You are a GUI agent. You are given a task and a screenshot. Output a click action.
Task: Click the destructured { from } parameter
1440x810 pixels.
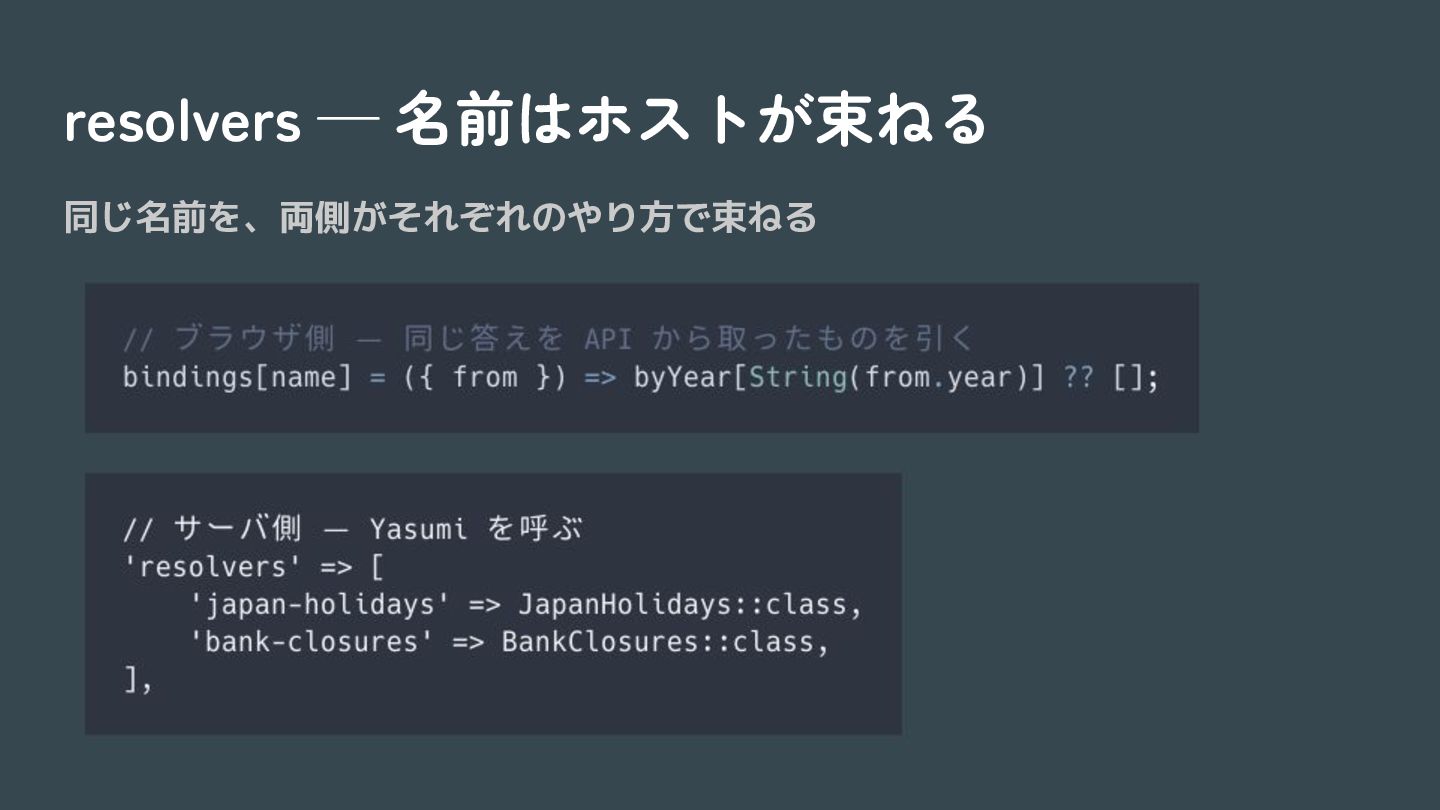[x=485, y=378]
